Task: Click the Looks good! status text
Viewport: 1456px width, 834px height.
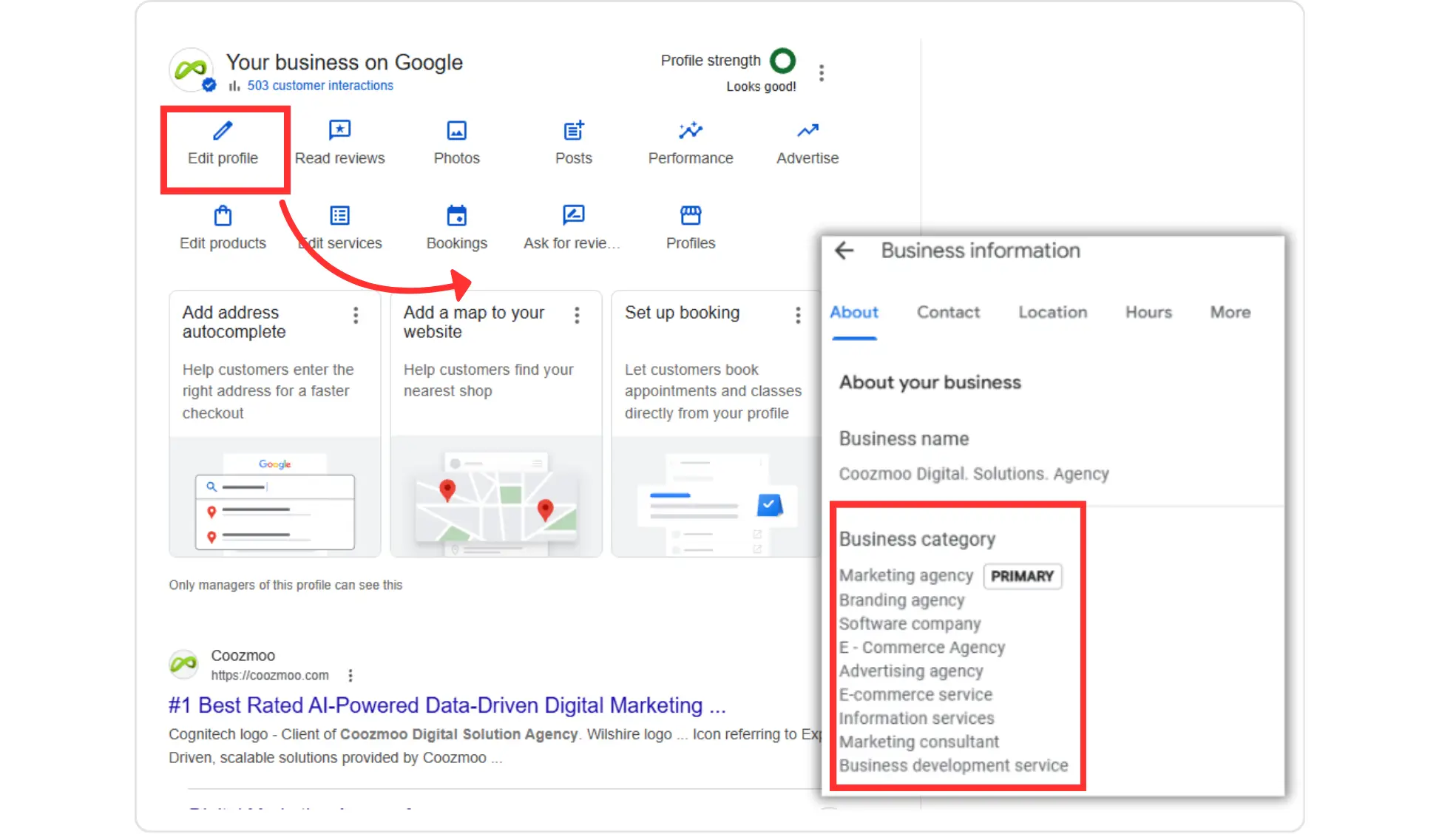Action: [761, 87]
